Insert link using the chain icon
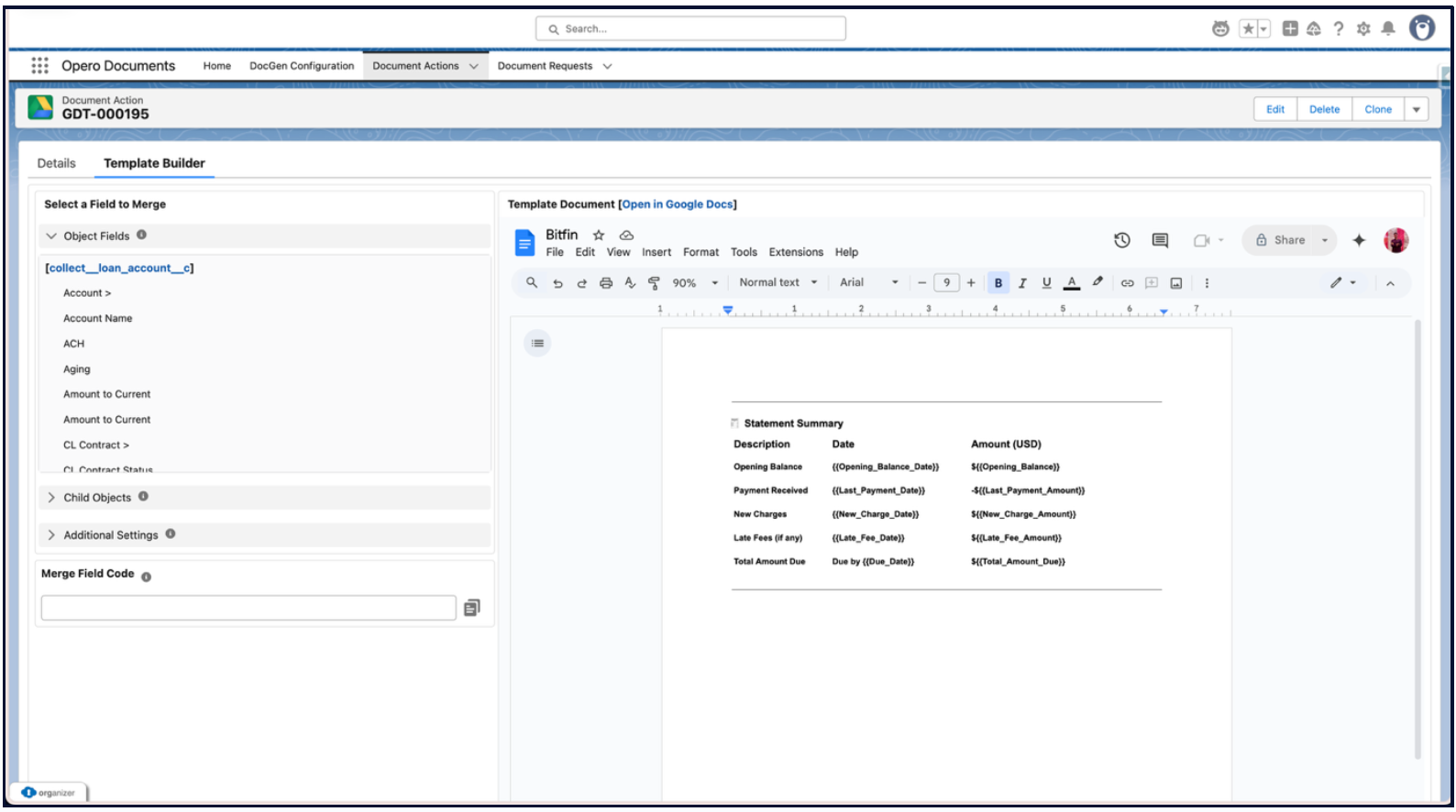Image resolution: width=1456 pixels, height=812 pixels. pos(1127,283)
